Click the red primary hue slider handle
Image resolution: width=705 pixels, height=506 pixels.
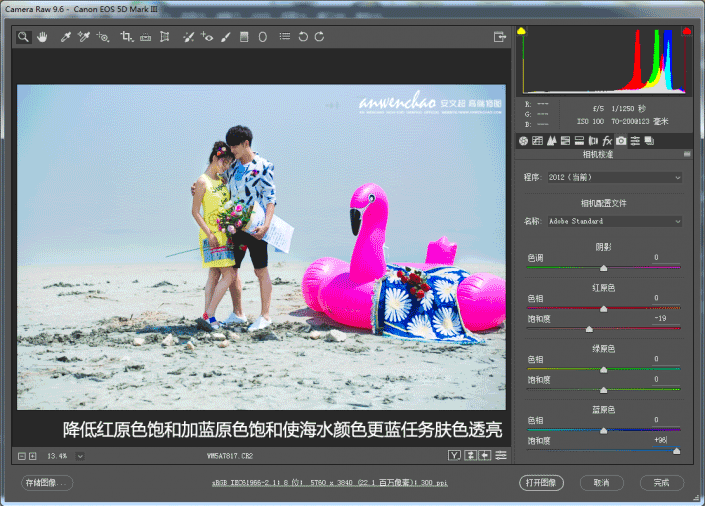point(603,309)
